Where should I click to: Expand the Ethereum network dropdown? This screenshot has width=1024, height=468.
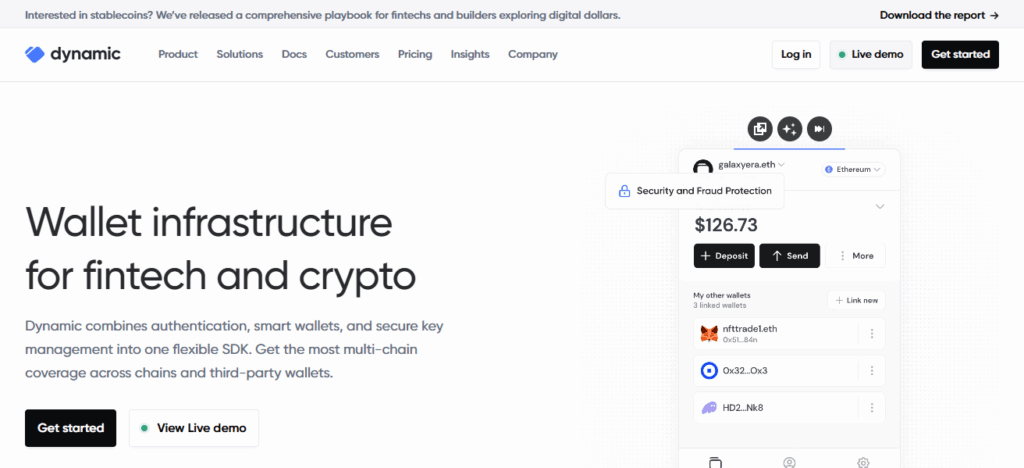pos(853,170)
